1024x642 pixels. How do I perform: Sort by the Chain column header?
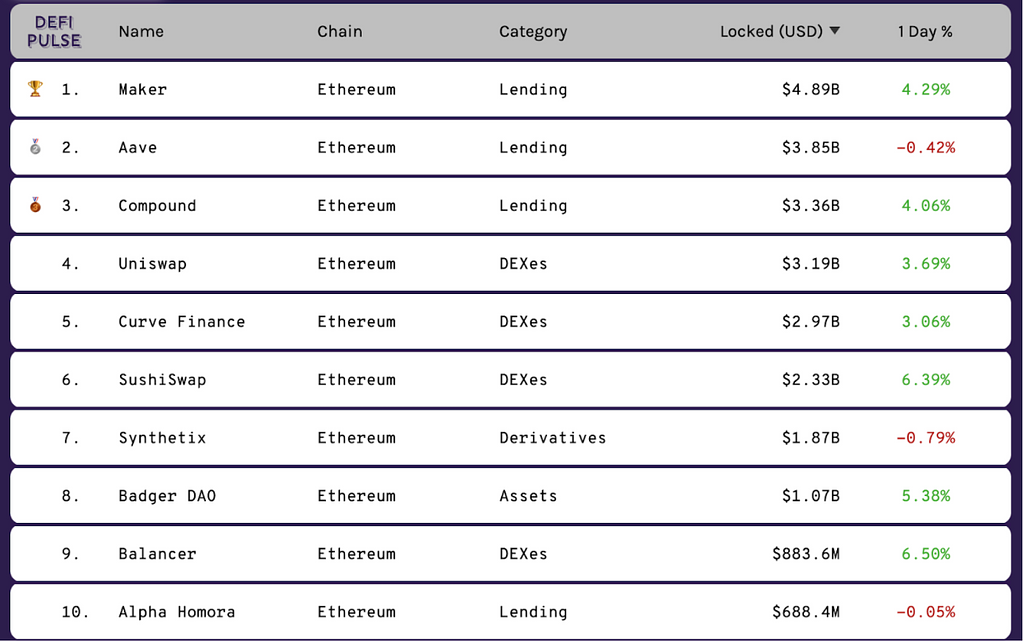(340, 32)
